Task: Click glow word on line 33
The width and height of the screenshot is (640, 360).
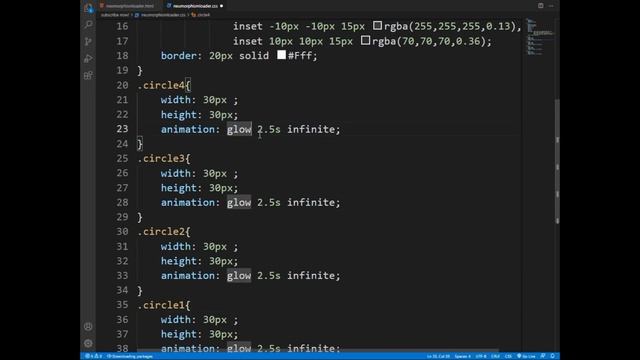Action: click(x=239, y=276)
